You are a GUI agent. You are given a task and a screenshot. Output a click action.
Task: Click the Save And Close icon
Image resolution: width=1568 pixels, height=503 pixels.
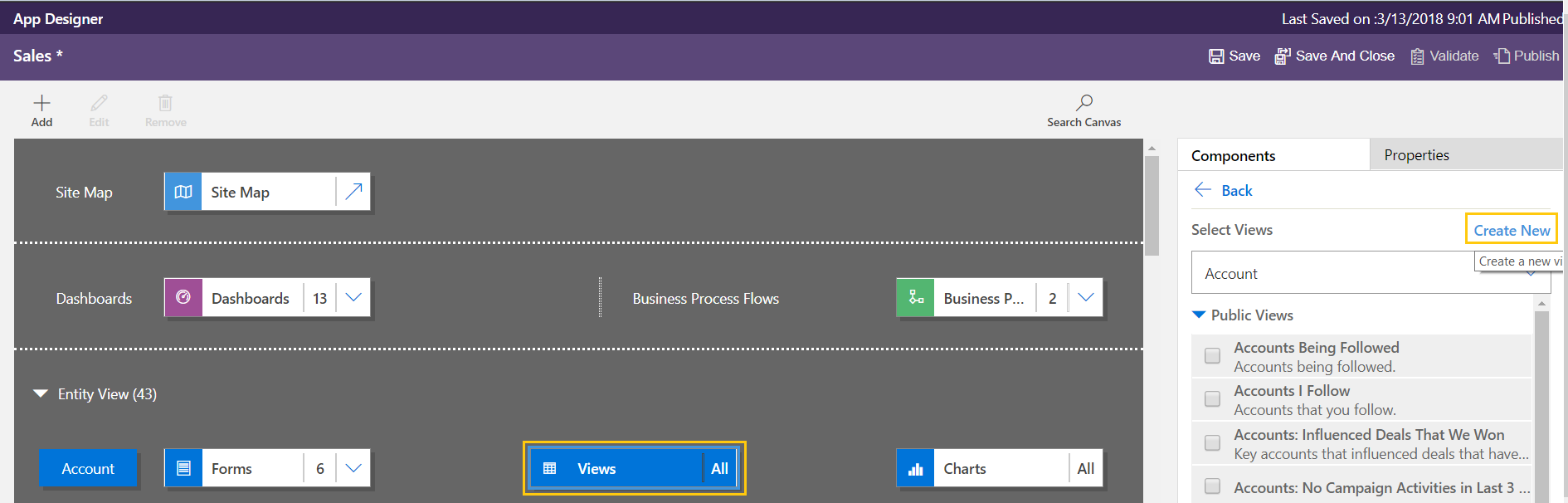[1283, 56]
